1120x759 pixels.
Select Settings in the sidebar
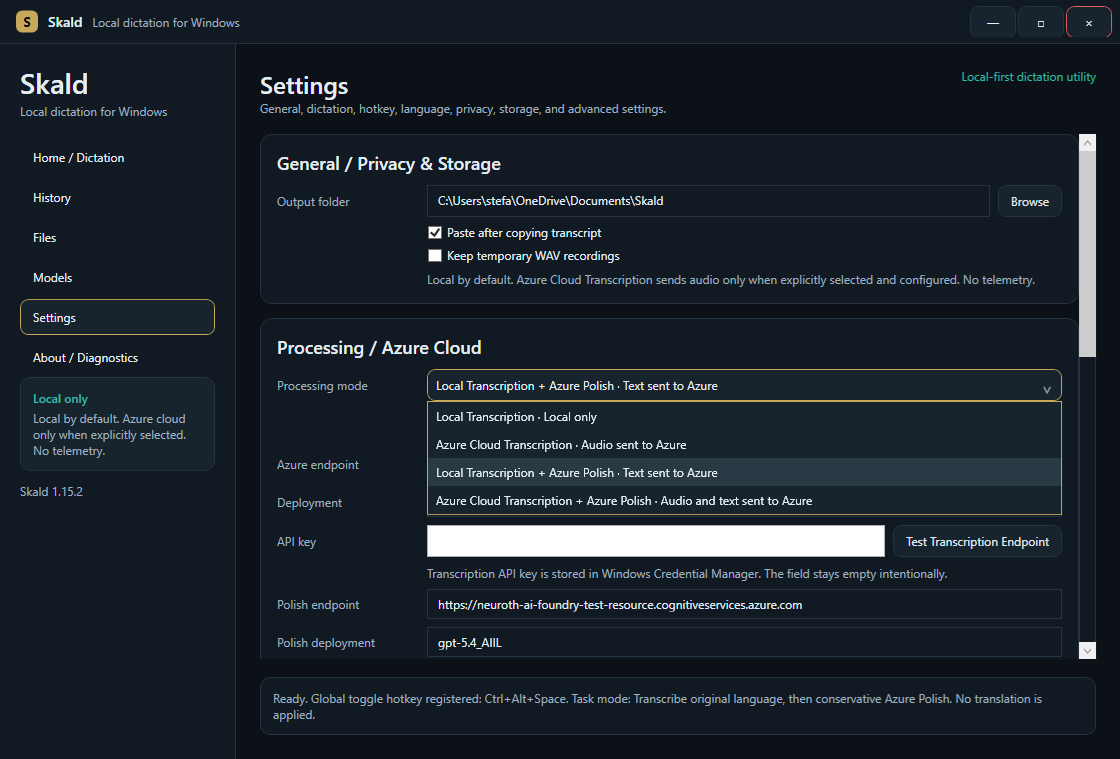coord(117,317)
